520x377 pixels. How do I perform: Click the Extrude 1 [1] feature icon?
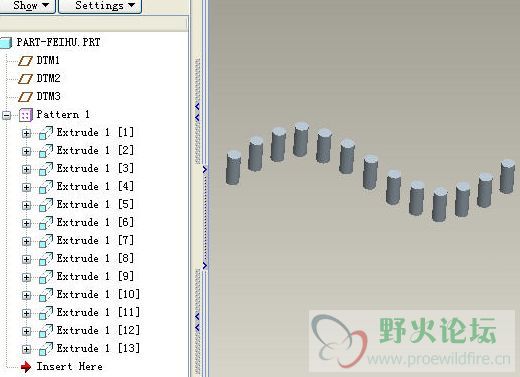(x=46, y=133)
